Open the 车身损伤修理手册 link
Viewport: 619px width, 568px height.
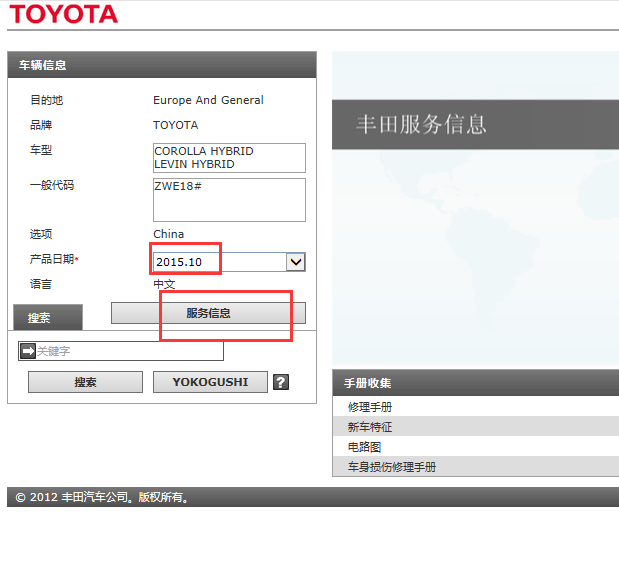pos(391,467)
